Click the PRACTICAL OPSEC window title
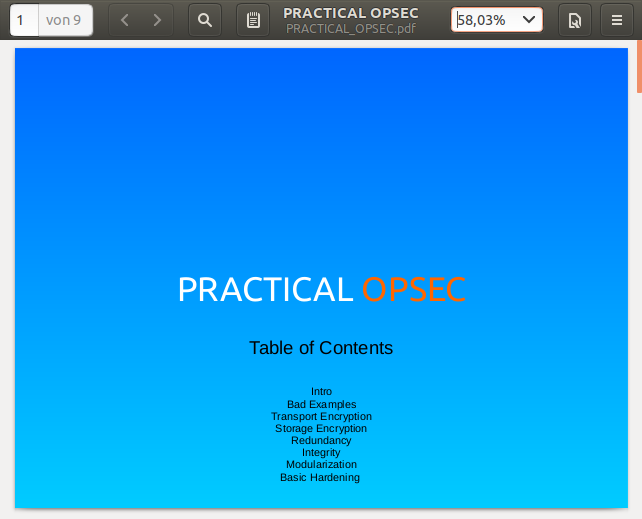 [x=351, y=13]
